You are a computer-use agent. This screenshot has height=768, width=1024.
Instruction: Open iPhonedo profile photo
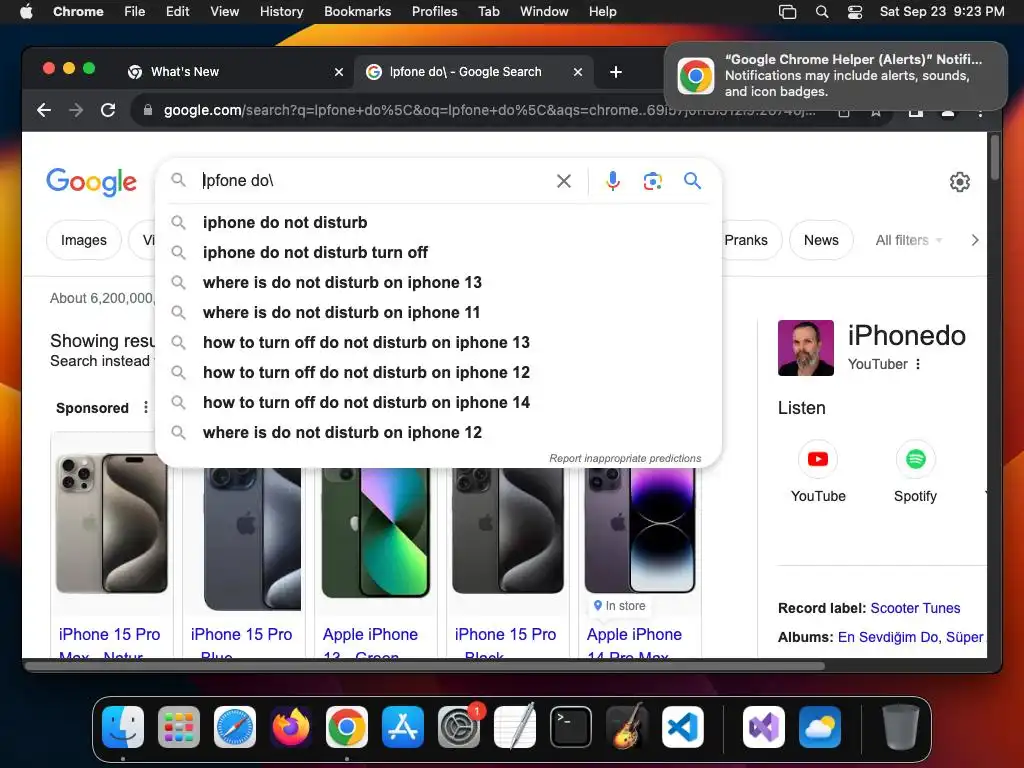point(806,348)
